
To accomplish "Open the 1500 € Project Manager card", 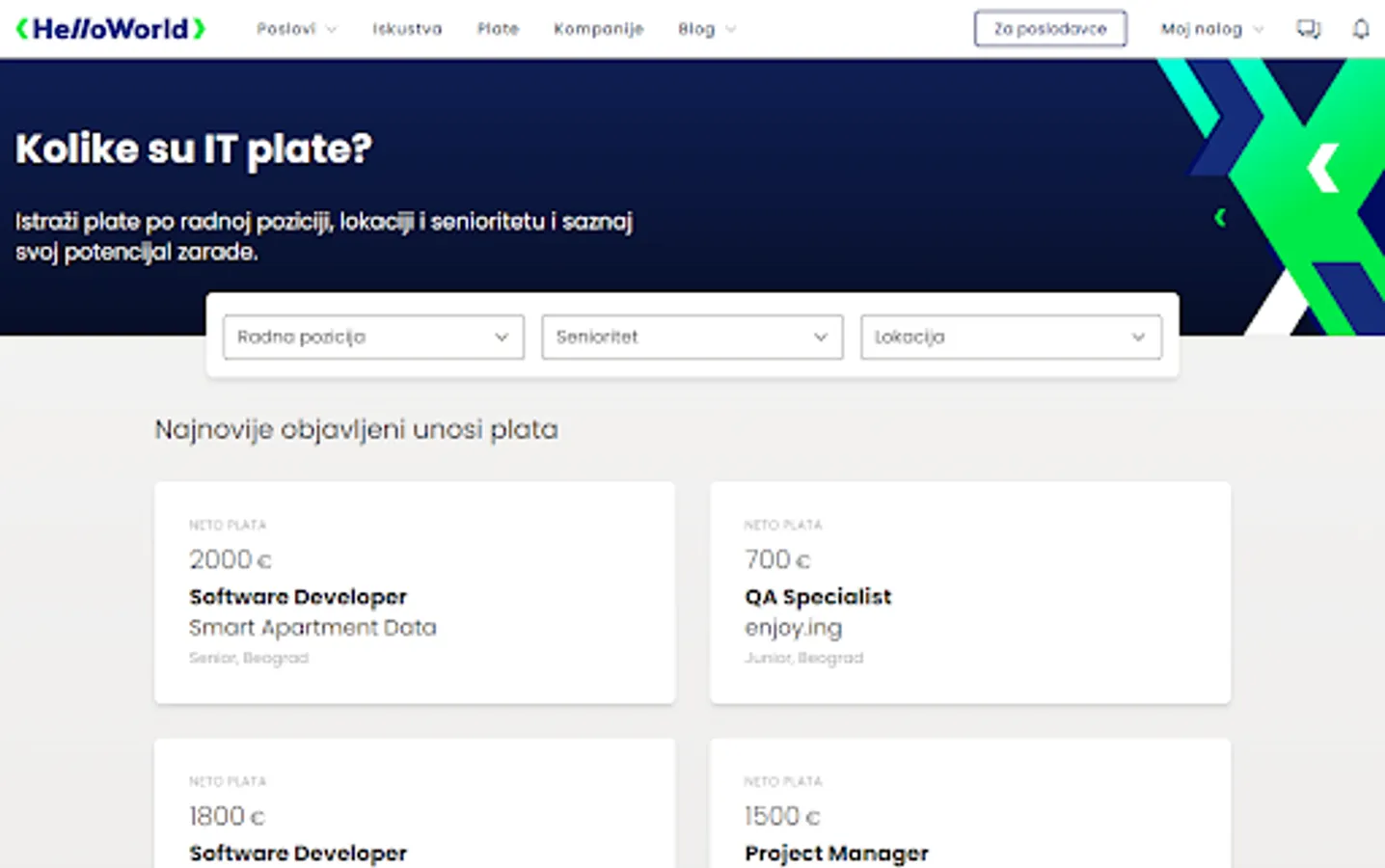I will point(970,803).
